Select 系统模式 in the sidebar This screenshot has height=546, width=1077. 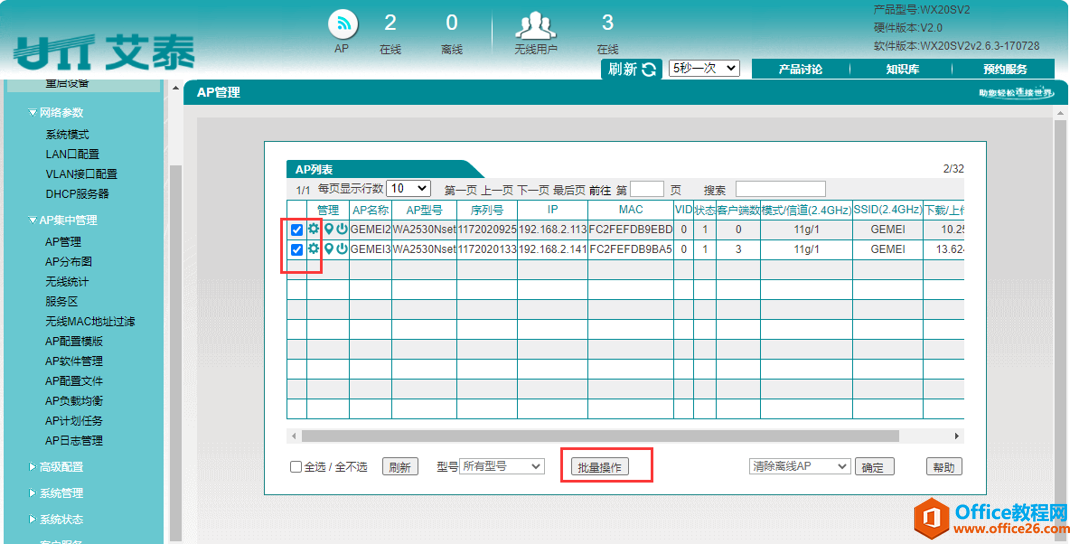coord(67,135)
